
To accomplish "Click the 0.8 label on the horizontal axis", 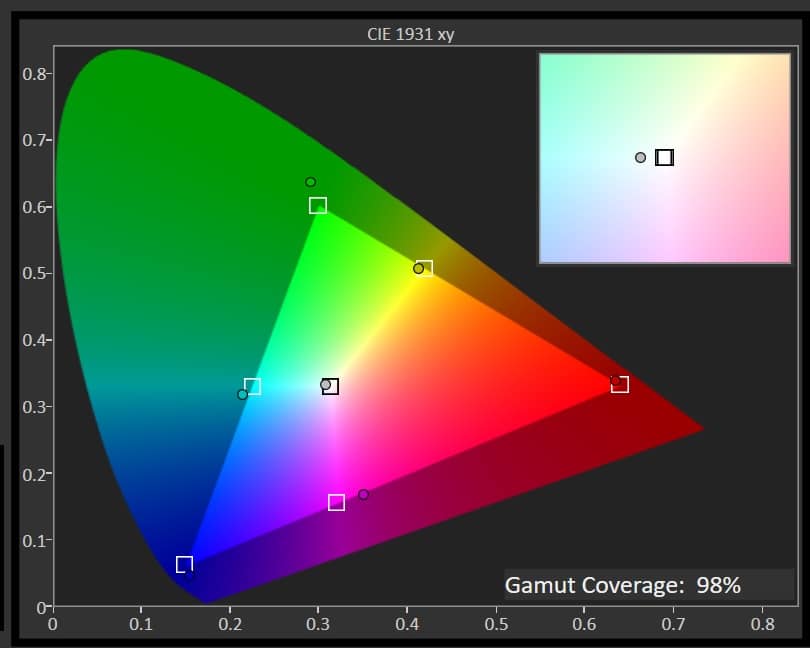I will (x=762, y=624).
